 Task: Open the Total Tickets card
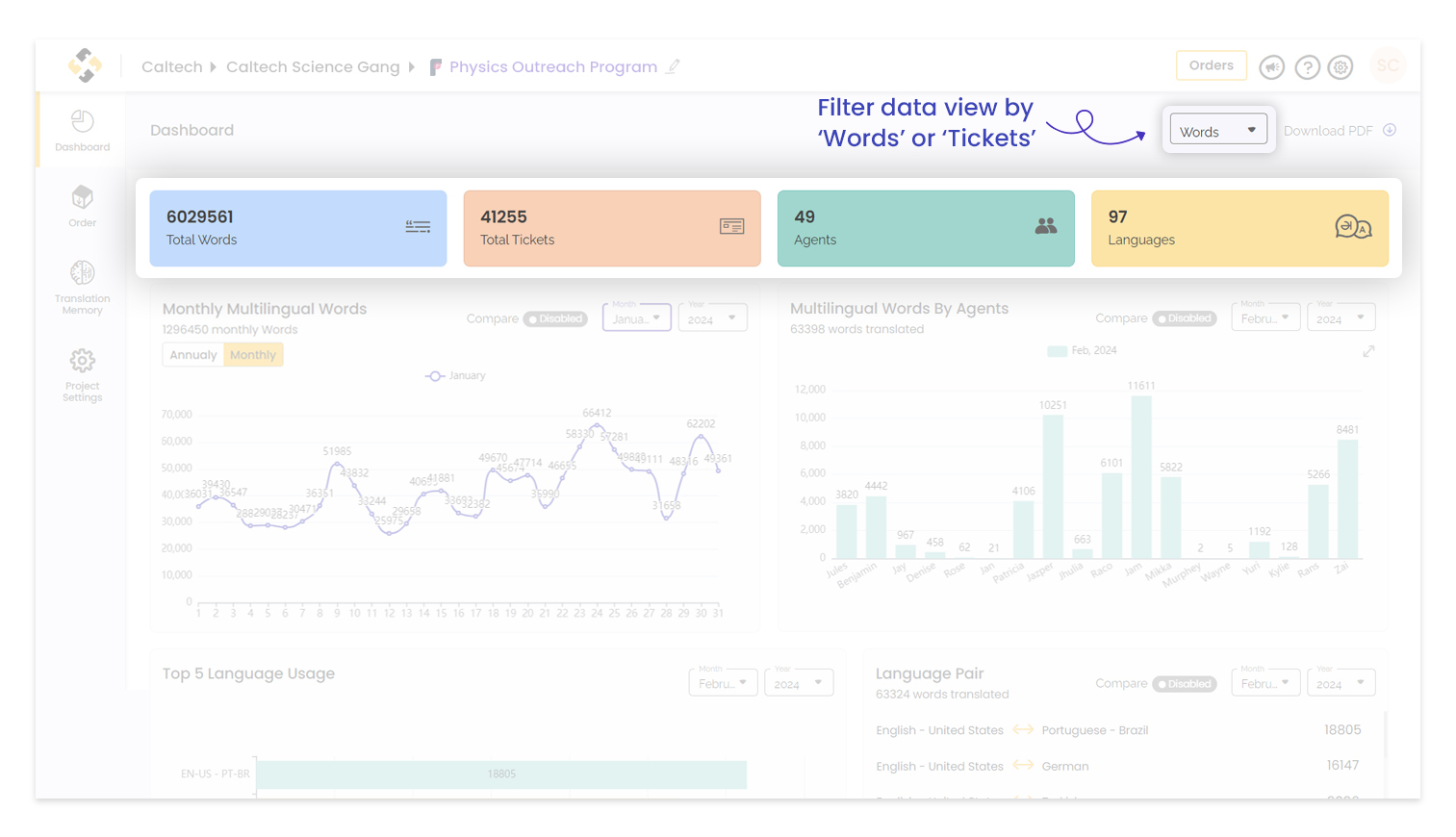coord(612,228)
